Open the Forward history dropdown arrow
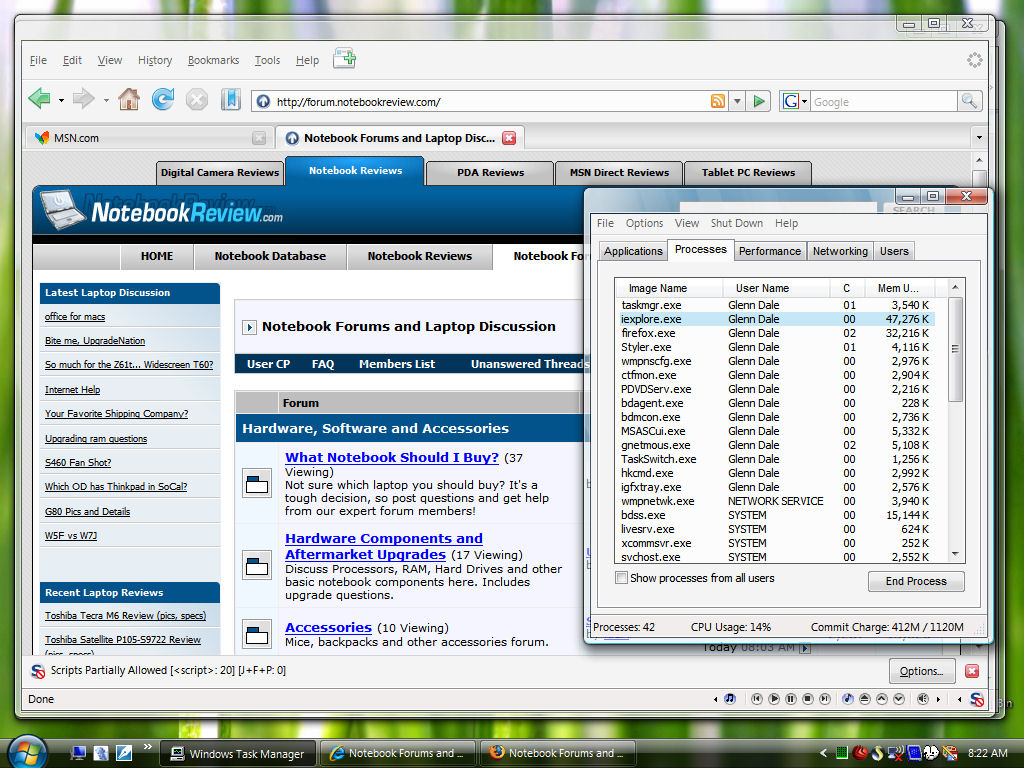The image size is (1024, 768). [x=106, y=101]
